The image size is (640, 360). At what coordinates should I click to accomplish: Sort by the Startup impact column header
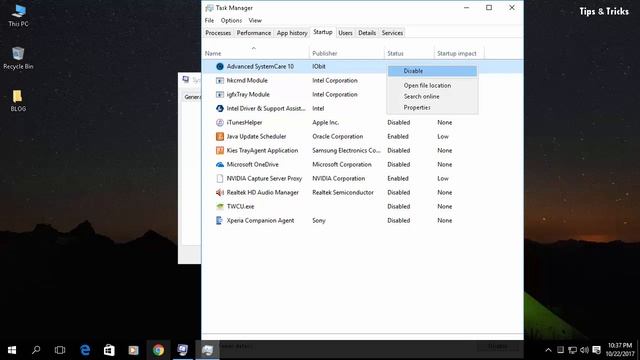[x=459, y=53]
